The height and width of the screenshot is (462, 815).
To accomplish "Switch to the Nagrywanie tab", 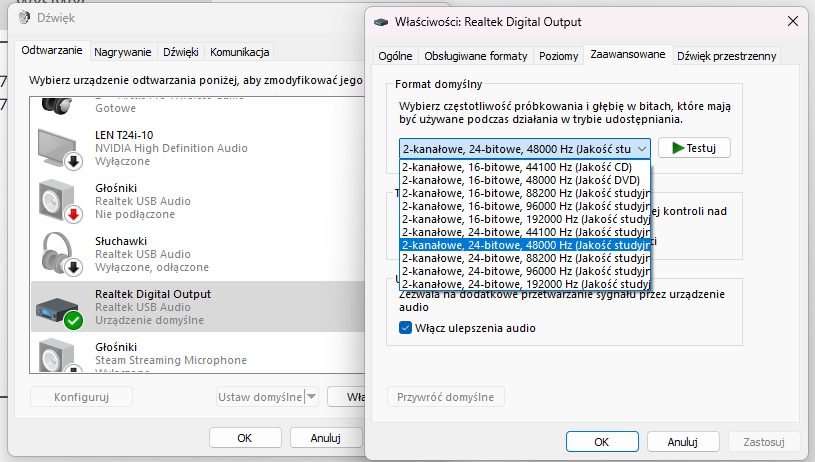I will pyautogui.click(x=123, y=52).
